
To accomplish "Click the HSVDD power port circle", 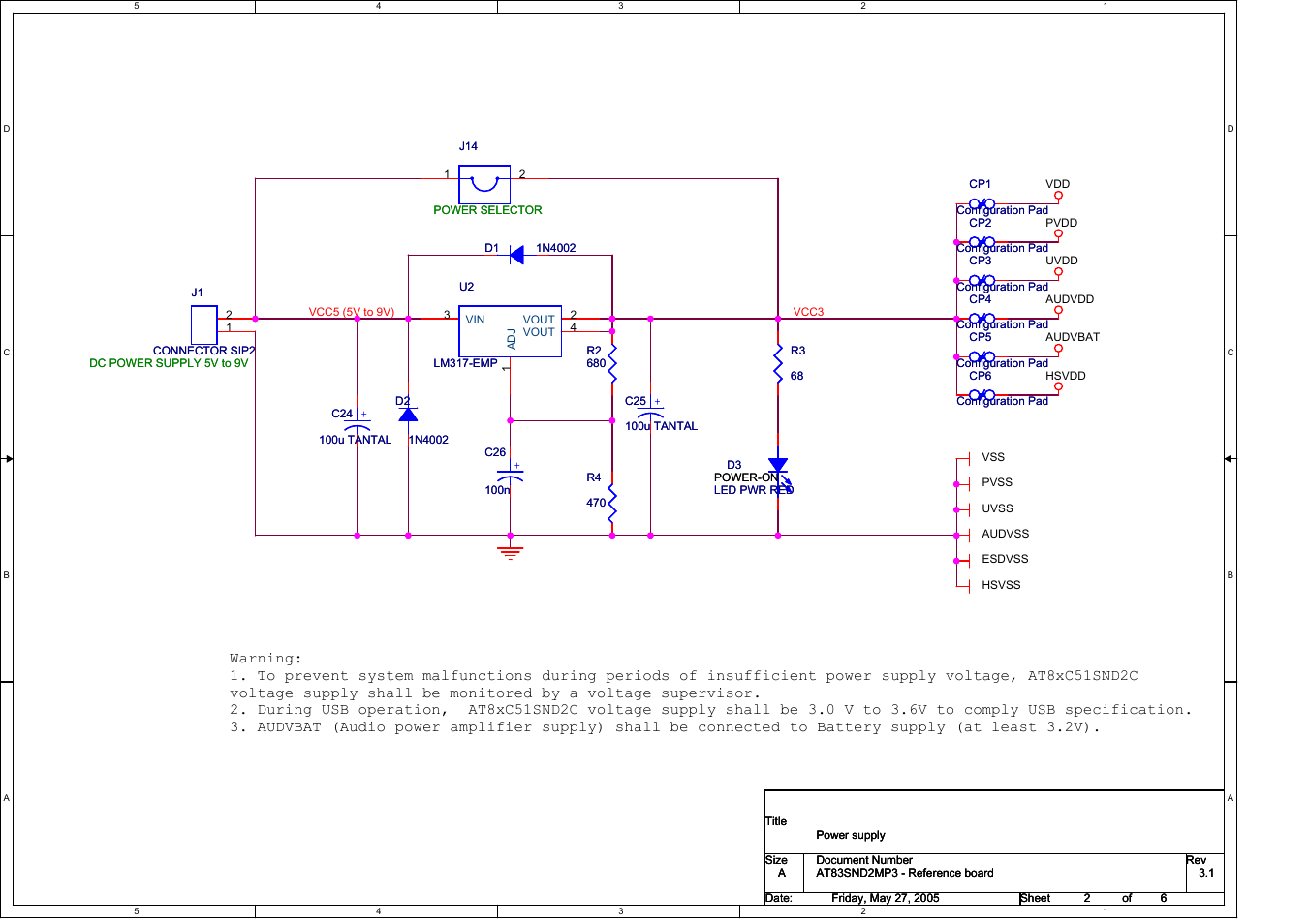I will tap(1058, 386).
